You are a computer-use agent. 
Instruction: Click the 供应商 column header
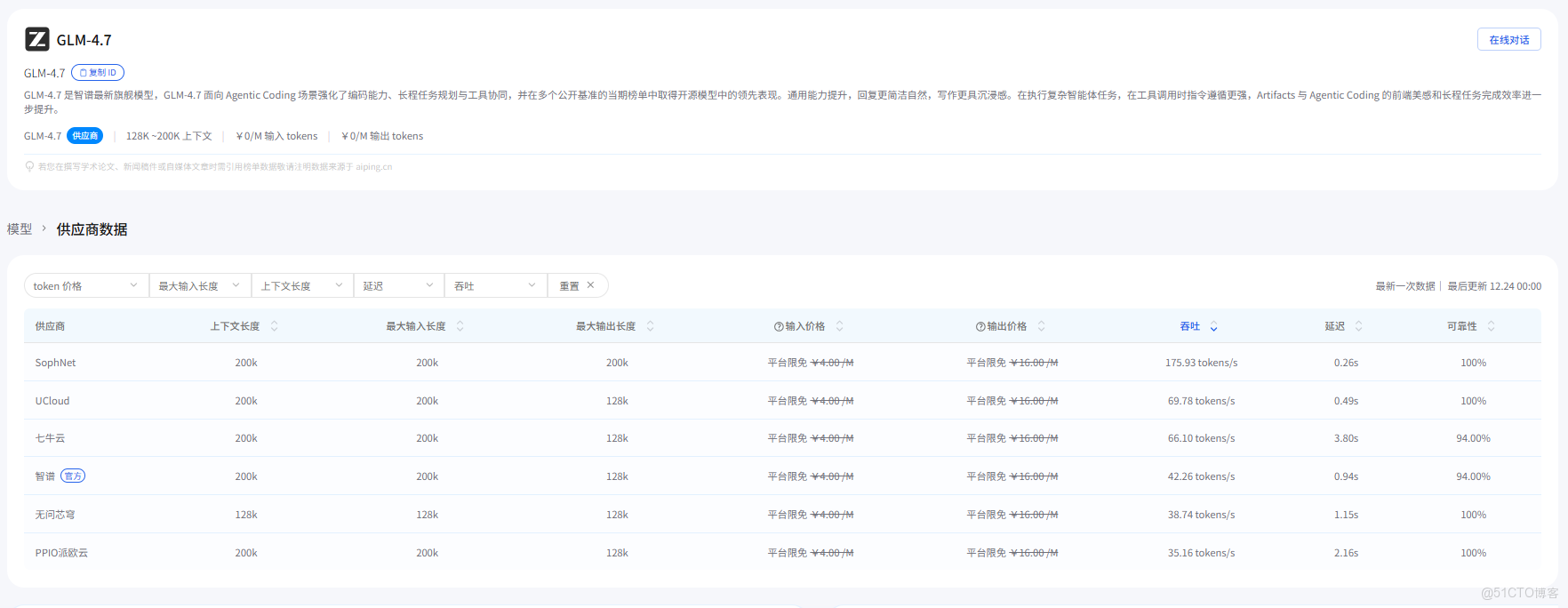tap(50, 326)
